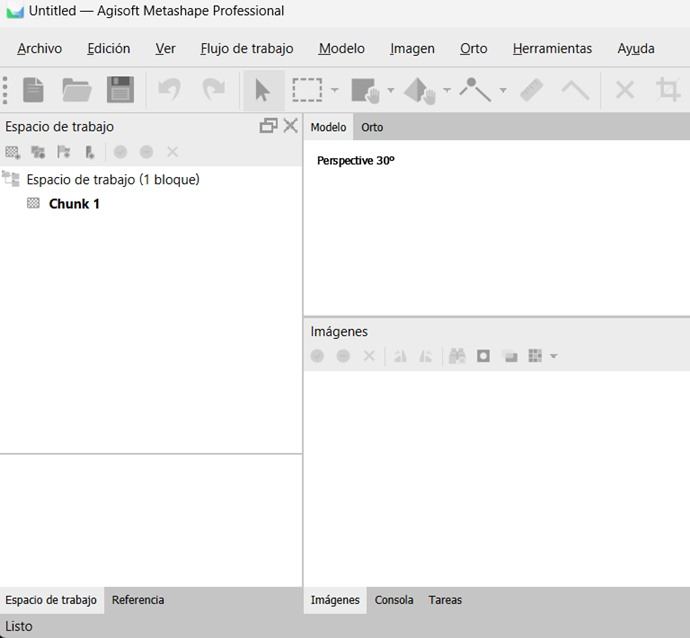Viewport: 690px width, 638px height.
Task: Click Add chunk icon in workspace toolbar
Action: (12, 152)
